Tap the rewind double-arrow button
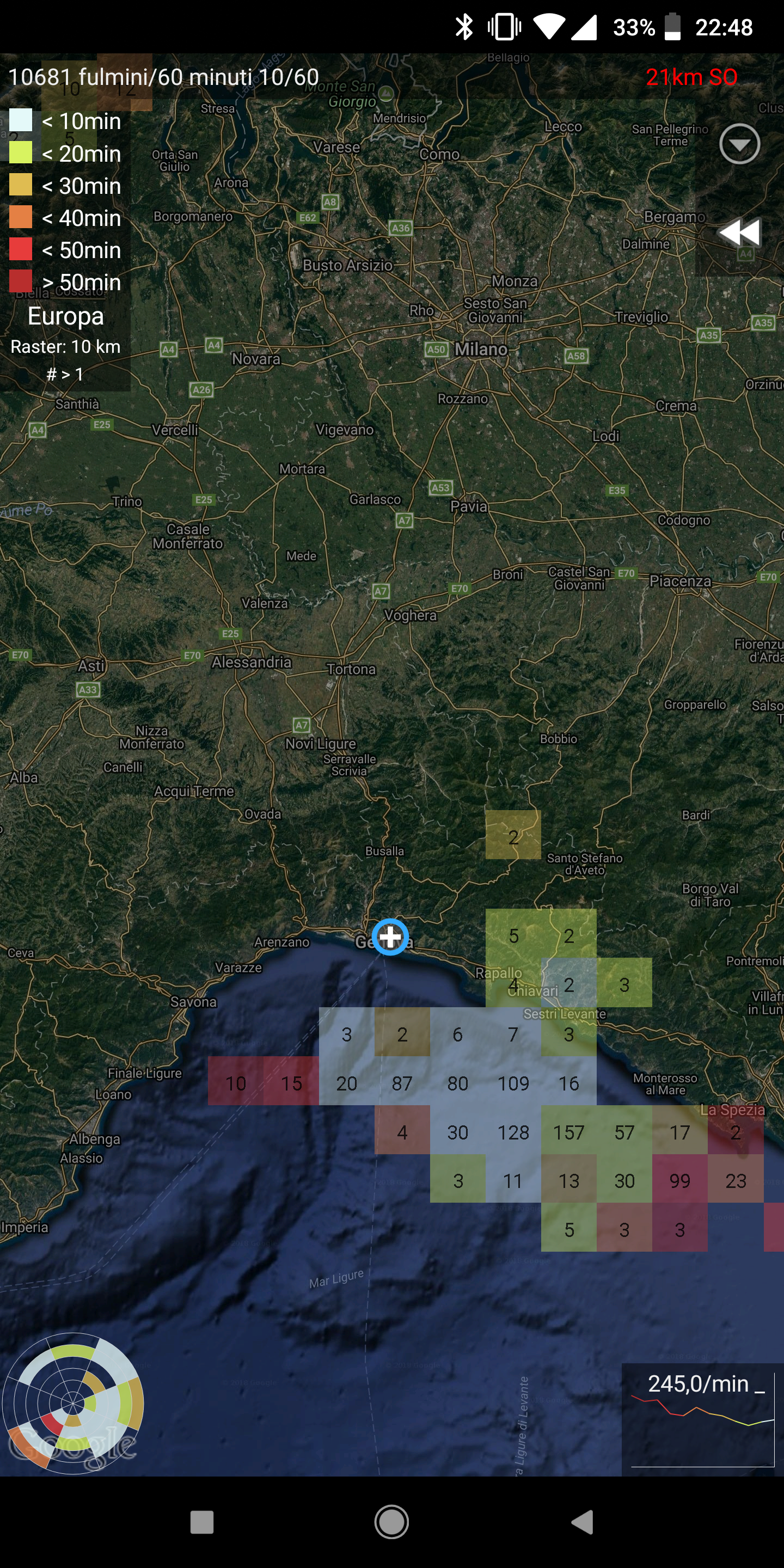The image size is (784, 1568). [739, 232]
